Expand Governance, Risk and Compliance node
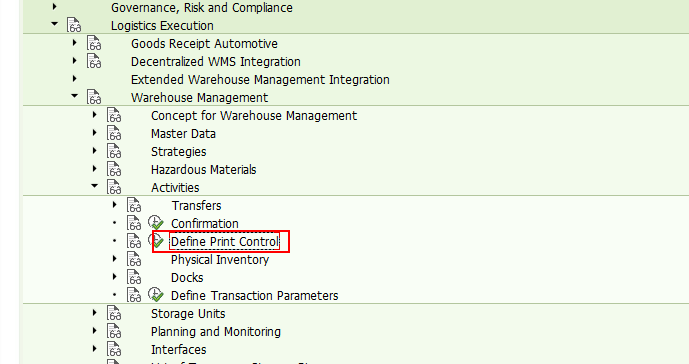Viewport: 689px width, 364px height. 54,7
